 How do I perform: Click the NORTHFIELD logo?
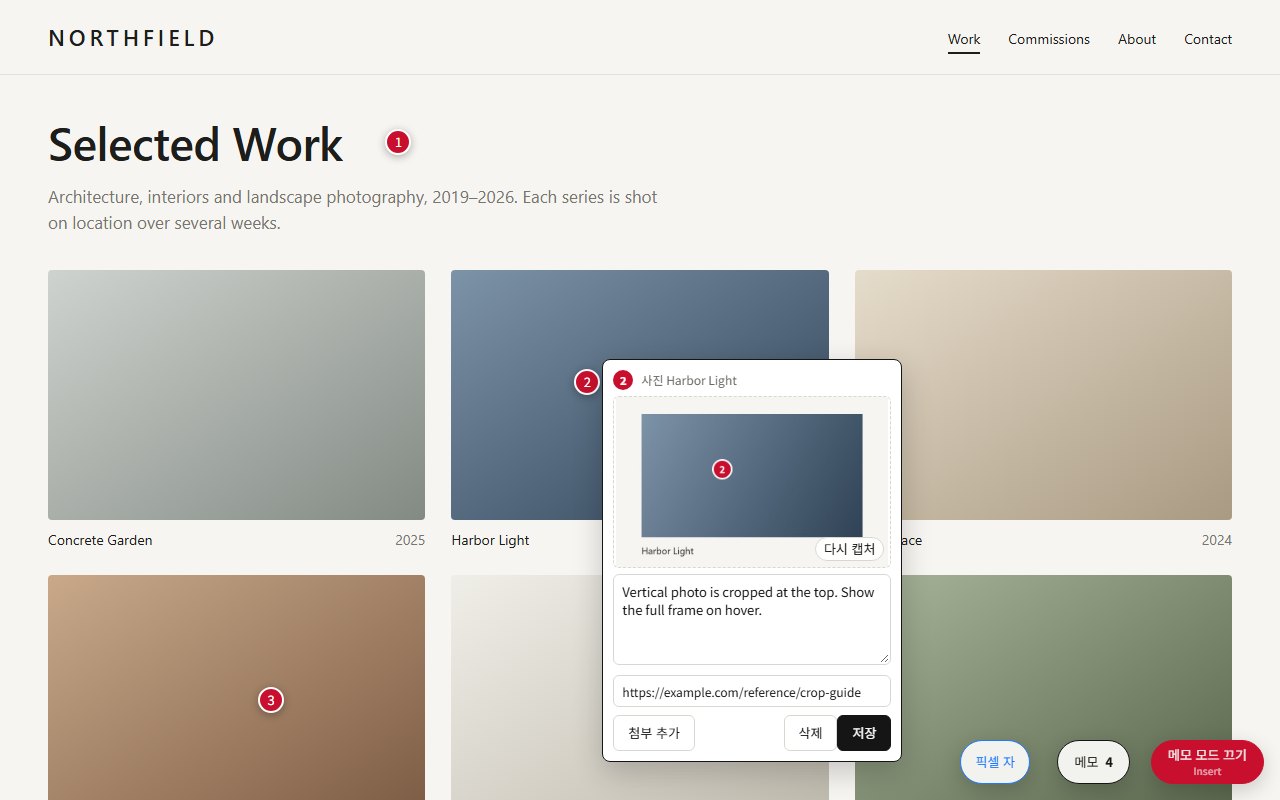[132, 39]
